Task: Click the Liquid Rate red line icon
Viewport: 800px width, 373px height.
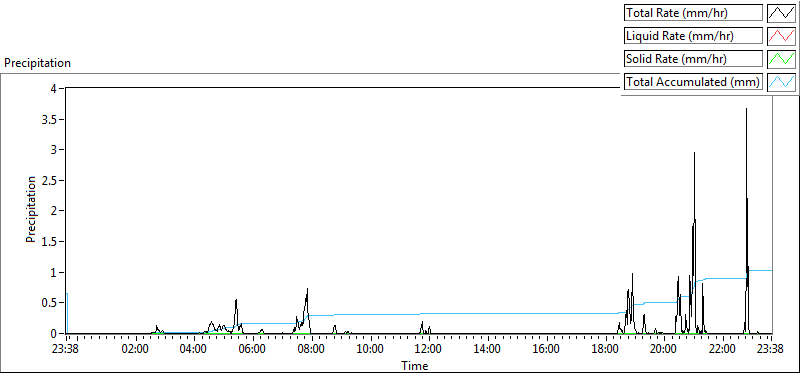Action: pyautogui.click(x=782, y=36)
